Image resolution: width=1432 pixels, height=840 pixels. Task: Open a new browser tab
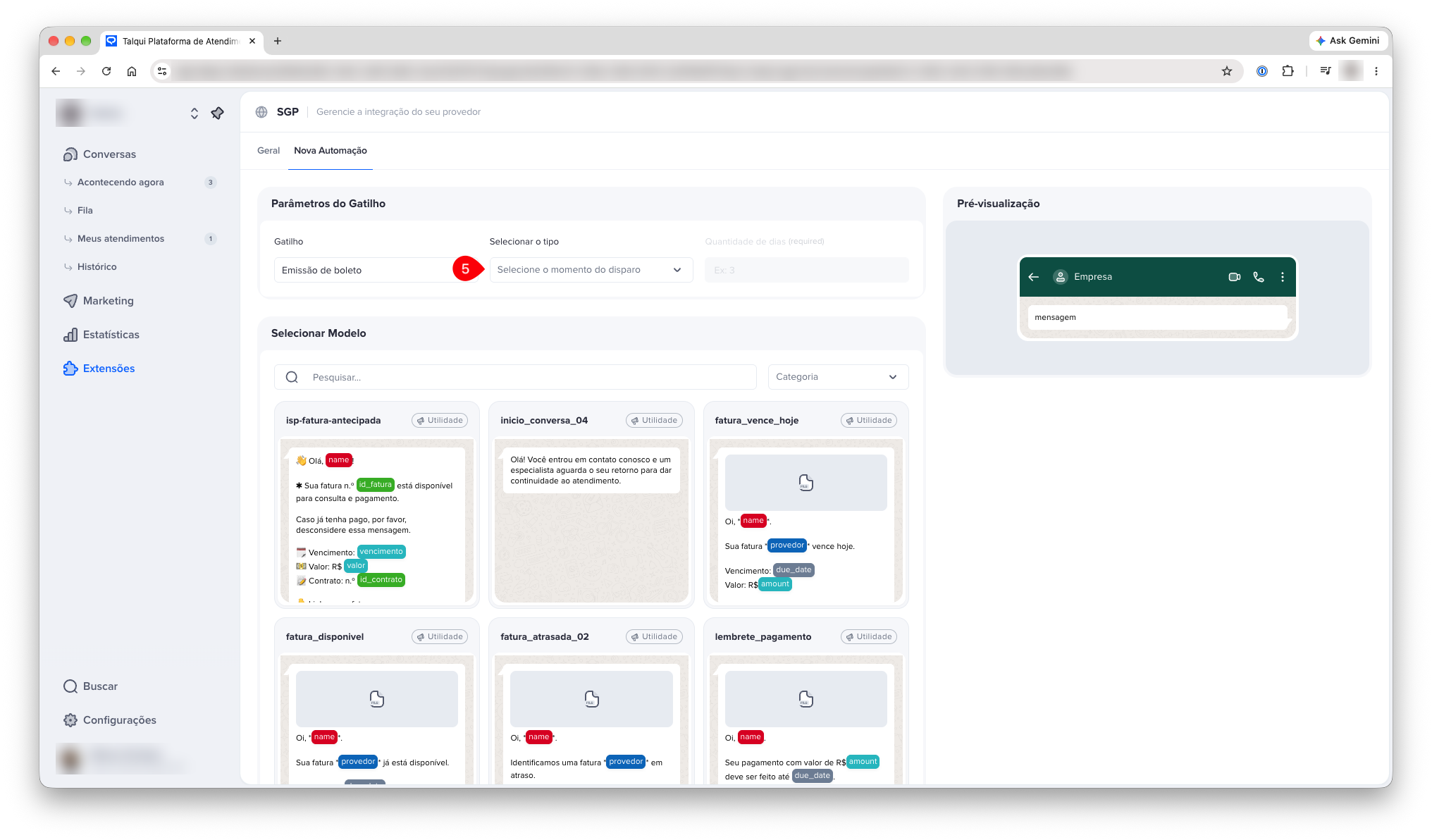pos(278,41)
